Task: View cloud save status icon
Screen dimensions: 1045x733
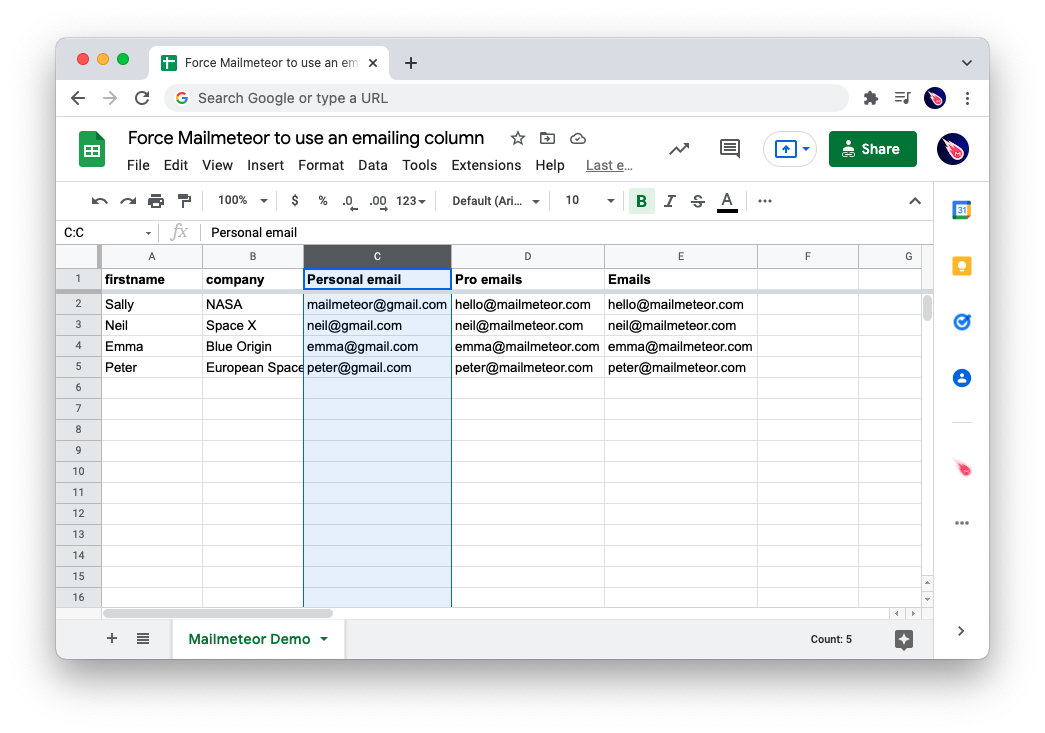Action: point(578,139)
